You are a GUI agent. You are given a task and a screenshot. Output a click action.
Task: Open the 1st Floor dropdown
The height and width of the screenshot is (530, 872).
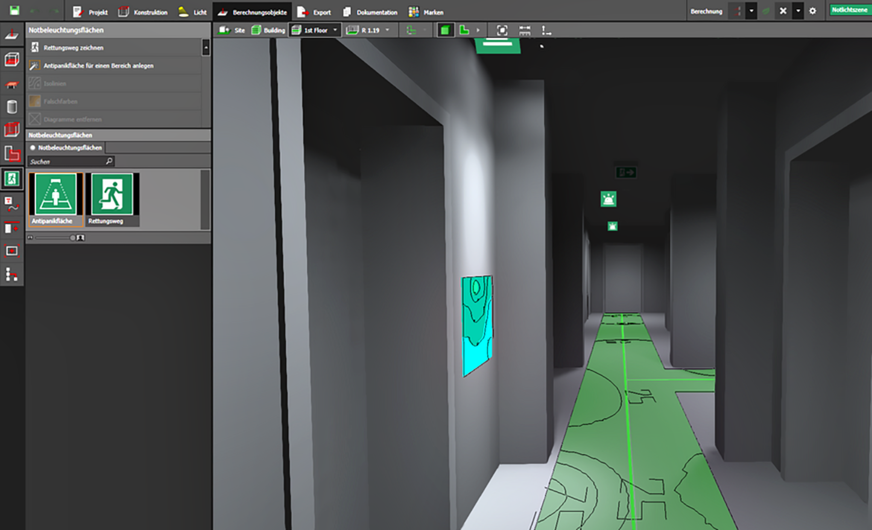pos(334,31)
